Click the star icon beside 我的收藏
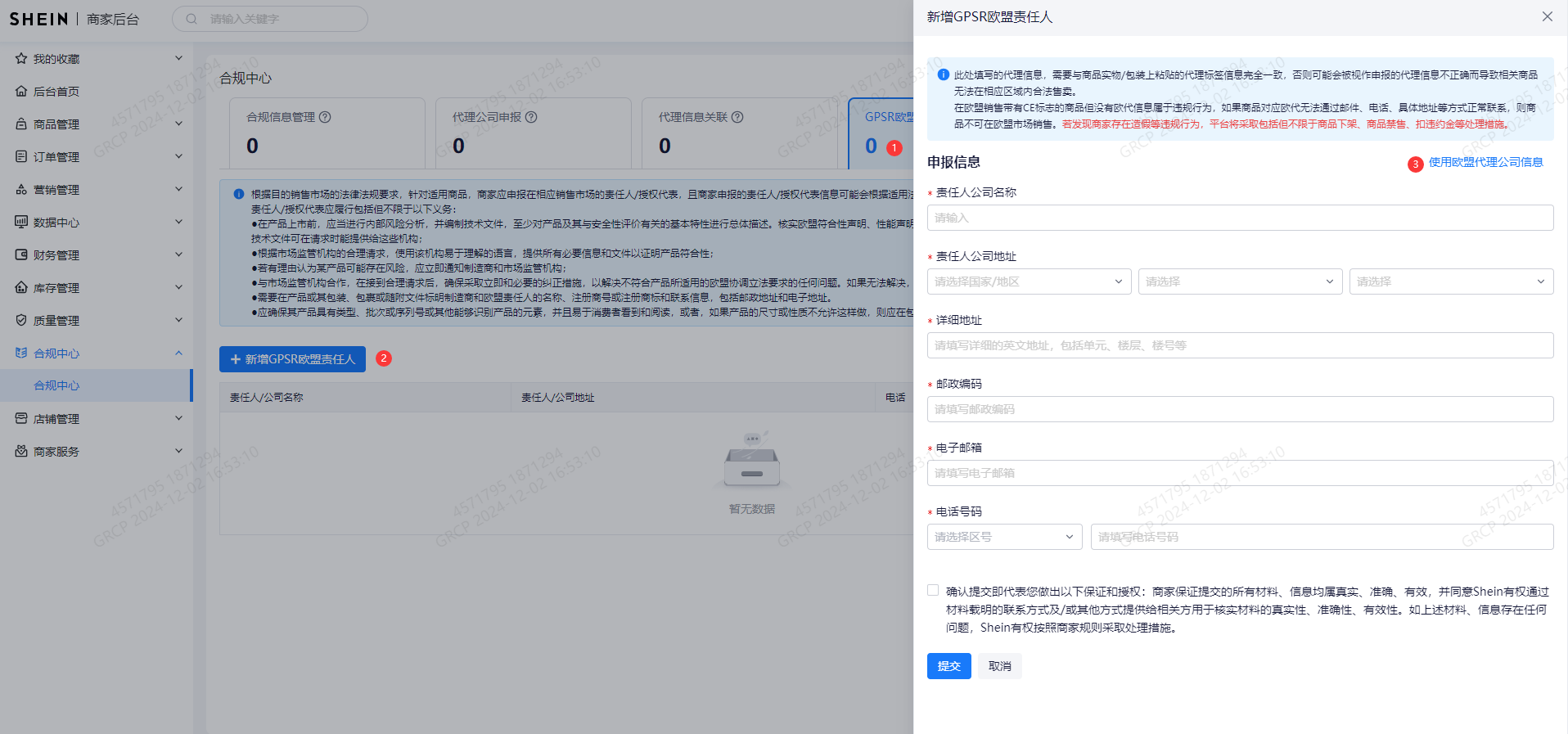The image size is (1568, 734). [21, 58]
